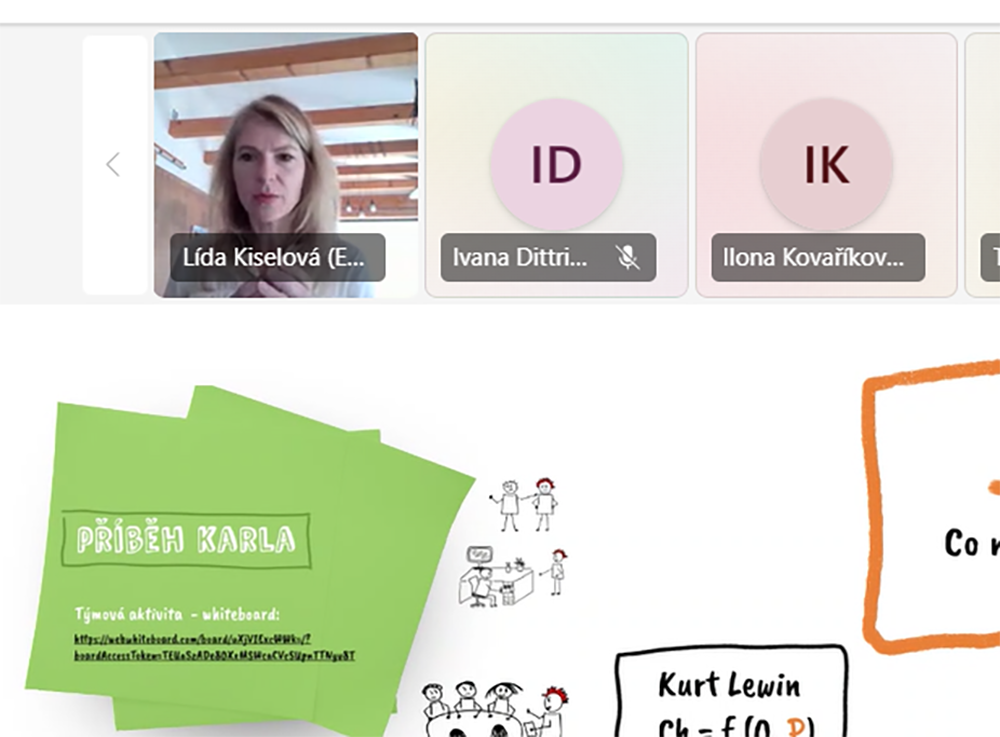Select the IK avatar circle
Screen dimensions: 1000x737
pyautogui.click(x=827, y=164)
